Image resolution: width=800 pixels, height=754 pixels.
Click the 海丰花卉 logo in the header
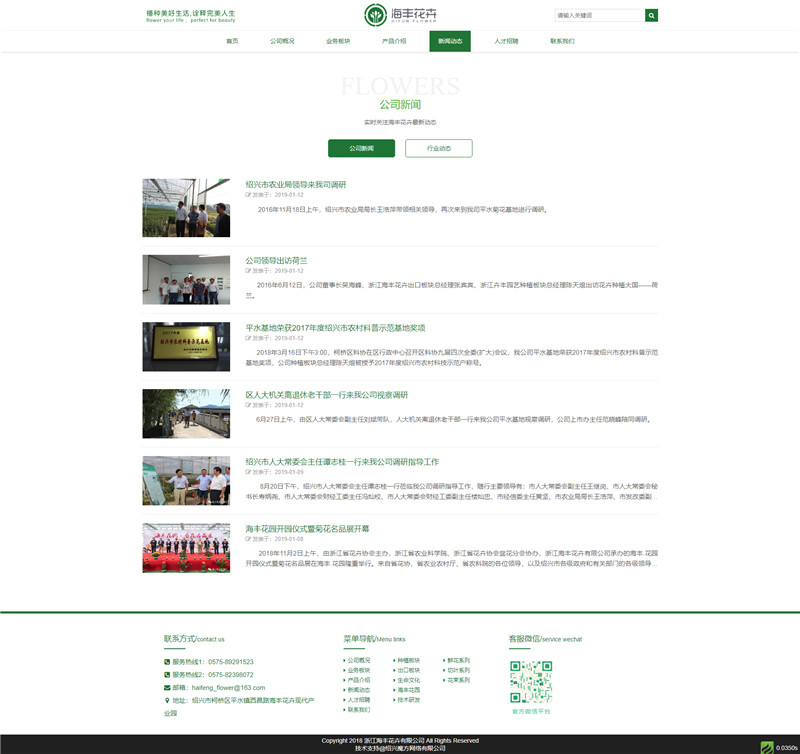tap(399, 15)
